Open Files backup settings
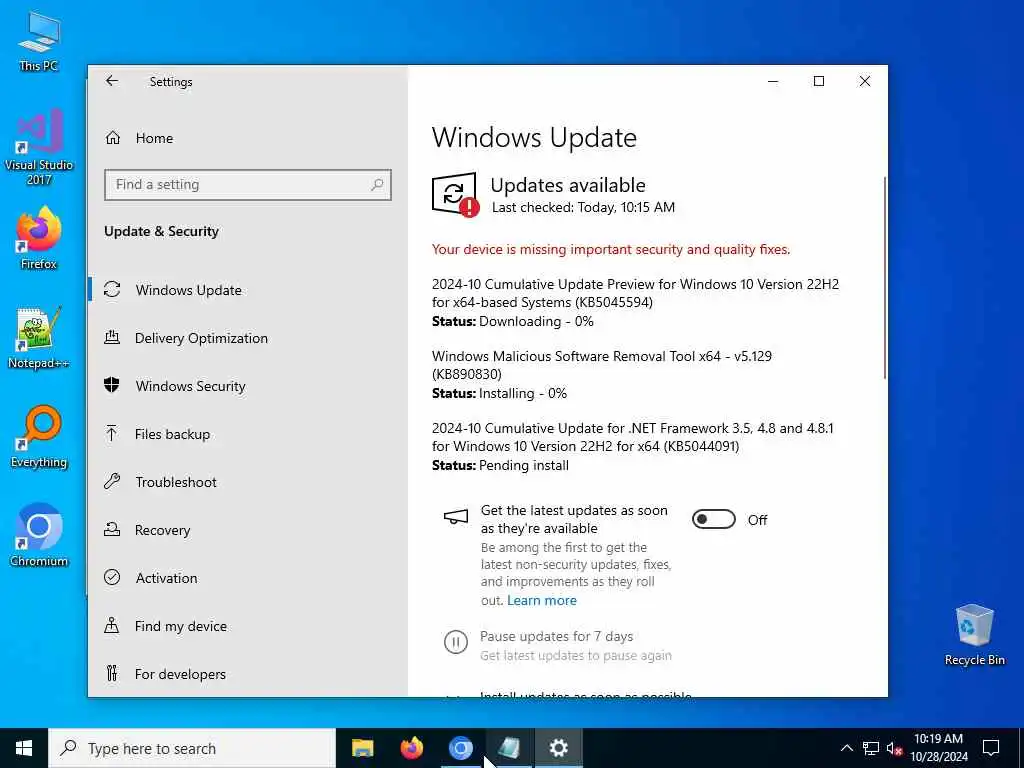This screenshot has height=768, width=1024. coord(248,434)
